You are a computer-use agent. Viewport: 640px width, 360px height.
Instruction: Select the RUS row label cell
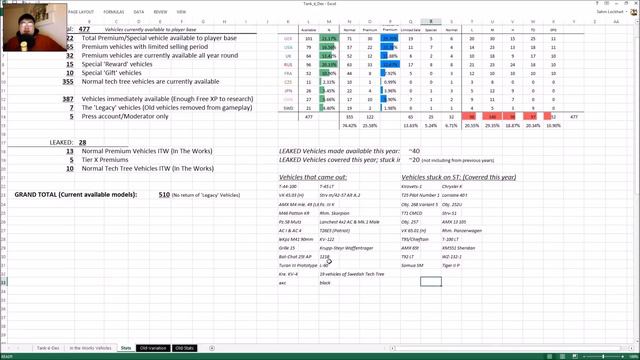coord(288,64)
